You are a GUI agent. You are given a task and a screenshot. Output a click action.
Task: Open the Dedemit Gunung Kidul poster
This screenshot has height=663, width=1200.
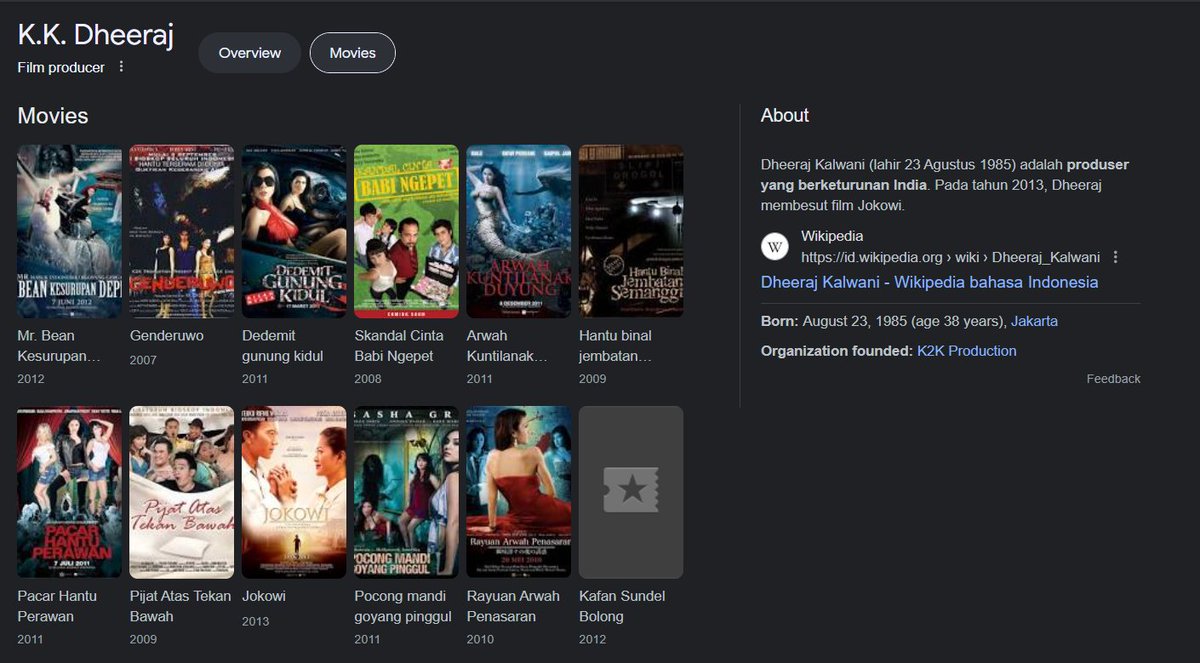click(x=294, y=231)
